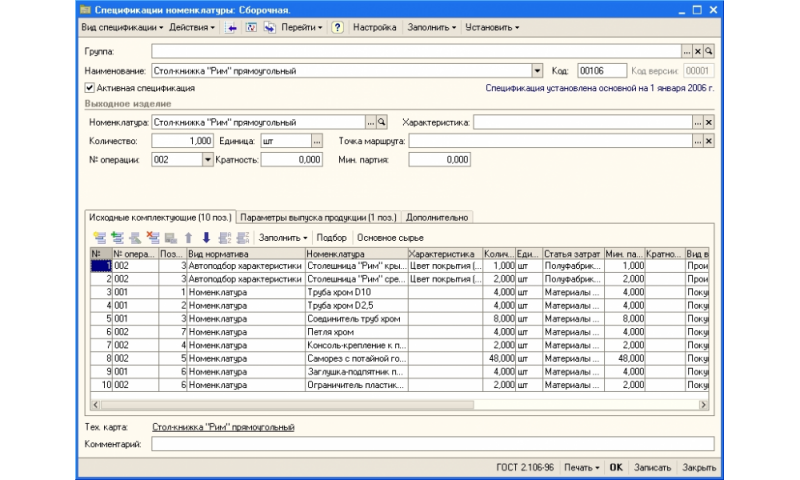Image resolution: width=800 pixels, height=480 pixels.
Task: Click the add row icon in table toolbar
Action: coord(99,238)
